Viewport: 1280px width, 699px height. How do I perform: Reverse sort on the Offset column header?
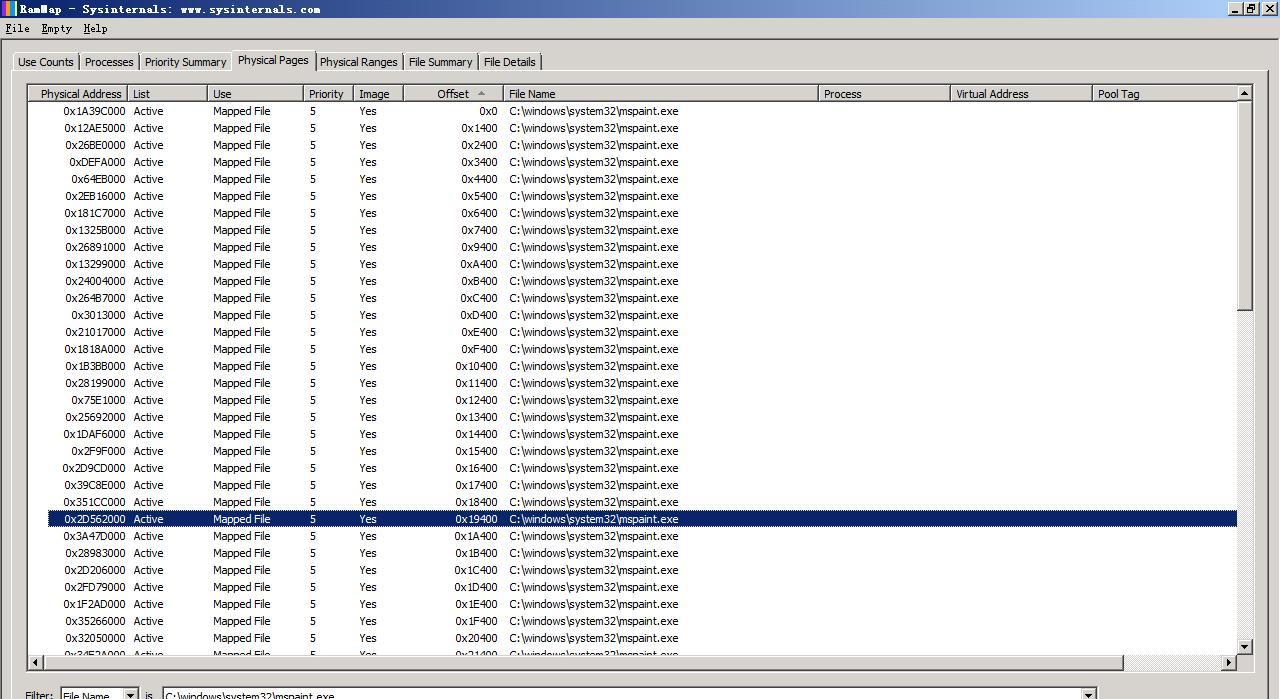coord(453,94)
